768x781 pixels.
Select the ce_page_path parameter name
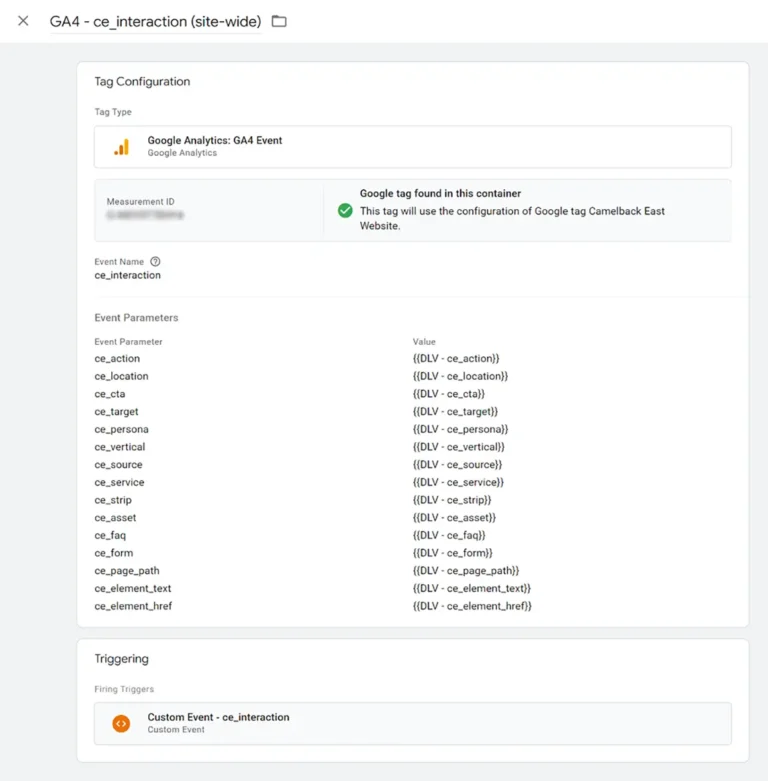point(127,571)
